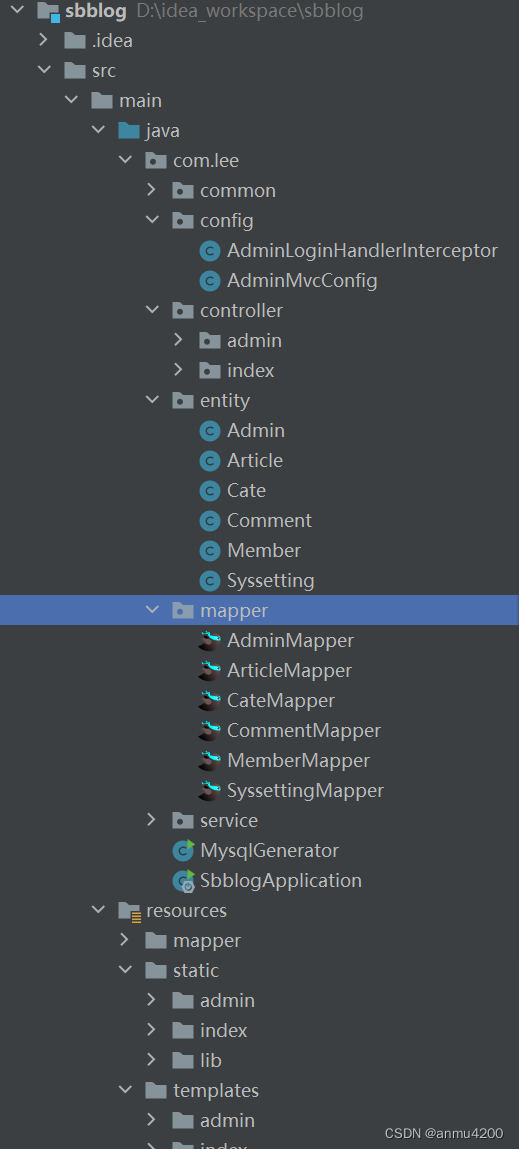Screen dimensions: 519x1149
Task: Collapse the resources folder chevron
Action: pyautogui.click(x=98, y=910)
